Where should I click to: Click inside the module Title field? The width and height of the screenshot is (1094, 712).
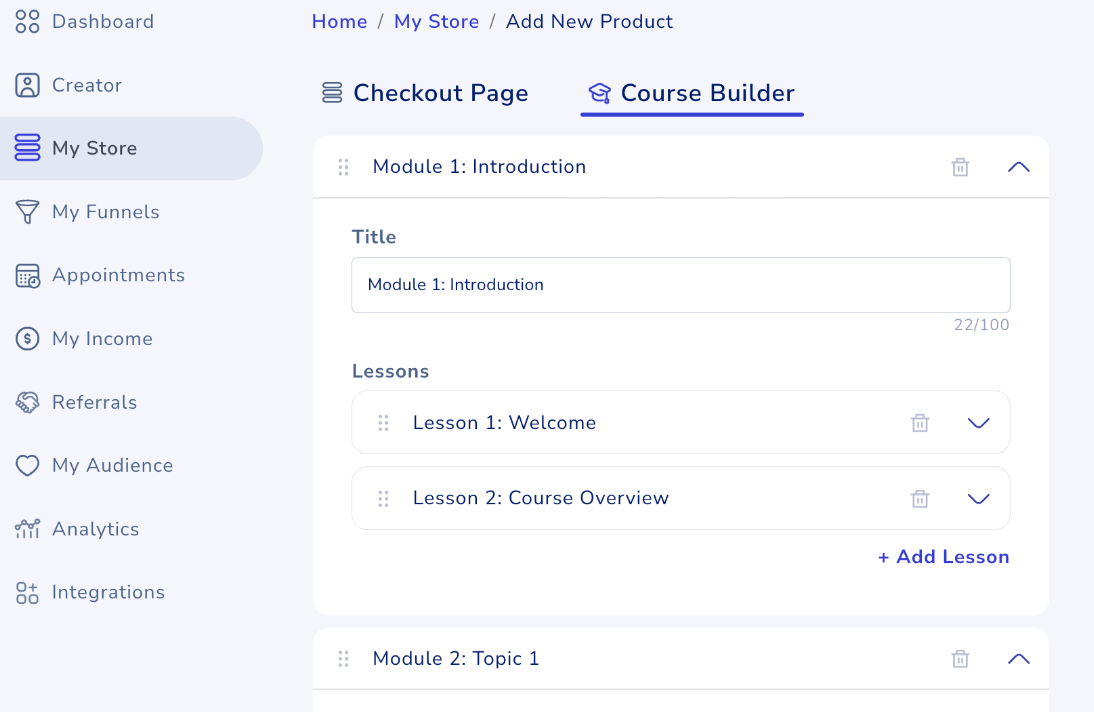coord(681,284)
